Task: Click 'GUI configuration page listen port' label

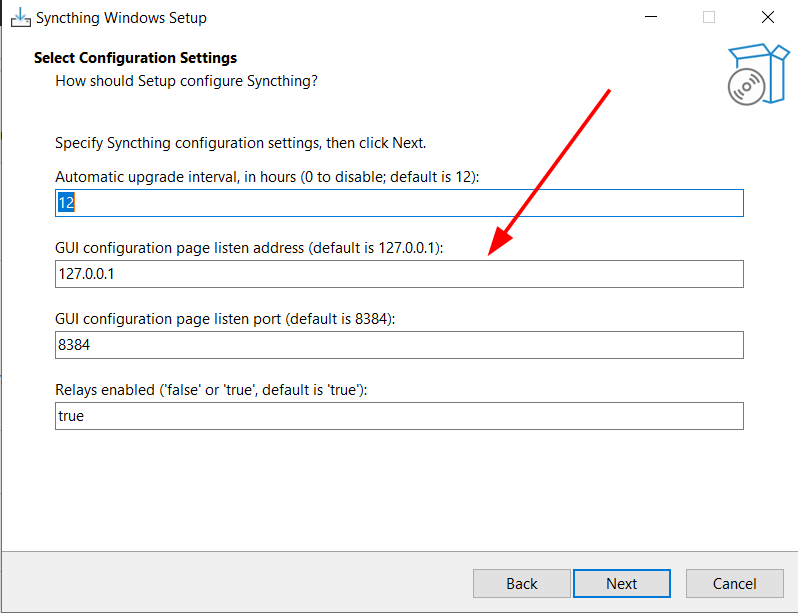Action: pyautogui.click(x=225, y=319)
